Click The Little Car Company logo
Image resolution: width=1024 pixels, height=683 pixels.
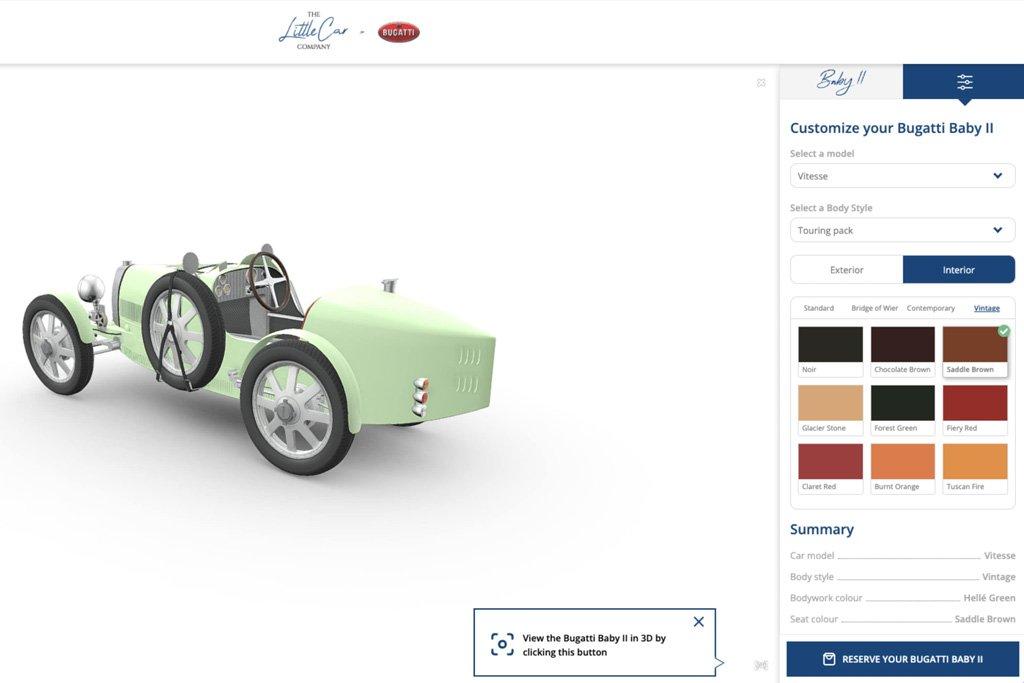coord(313,31)
